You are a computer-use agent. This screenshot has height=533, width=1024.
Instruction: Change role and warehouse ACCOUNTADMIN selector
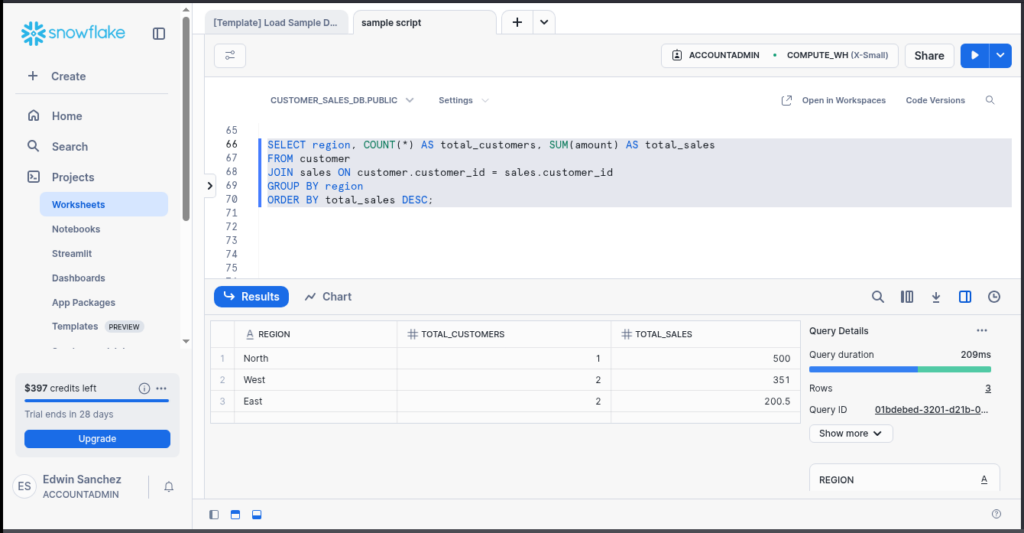tap(780, 56)
